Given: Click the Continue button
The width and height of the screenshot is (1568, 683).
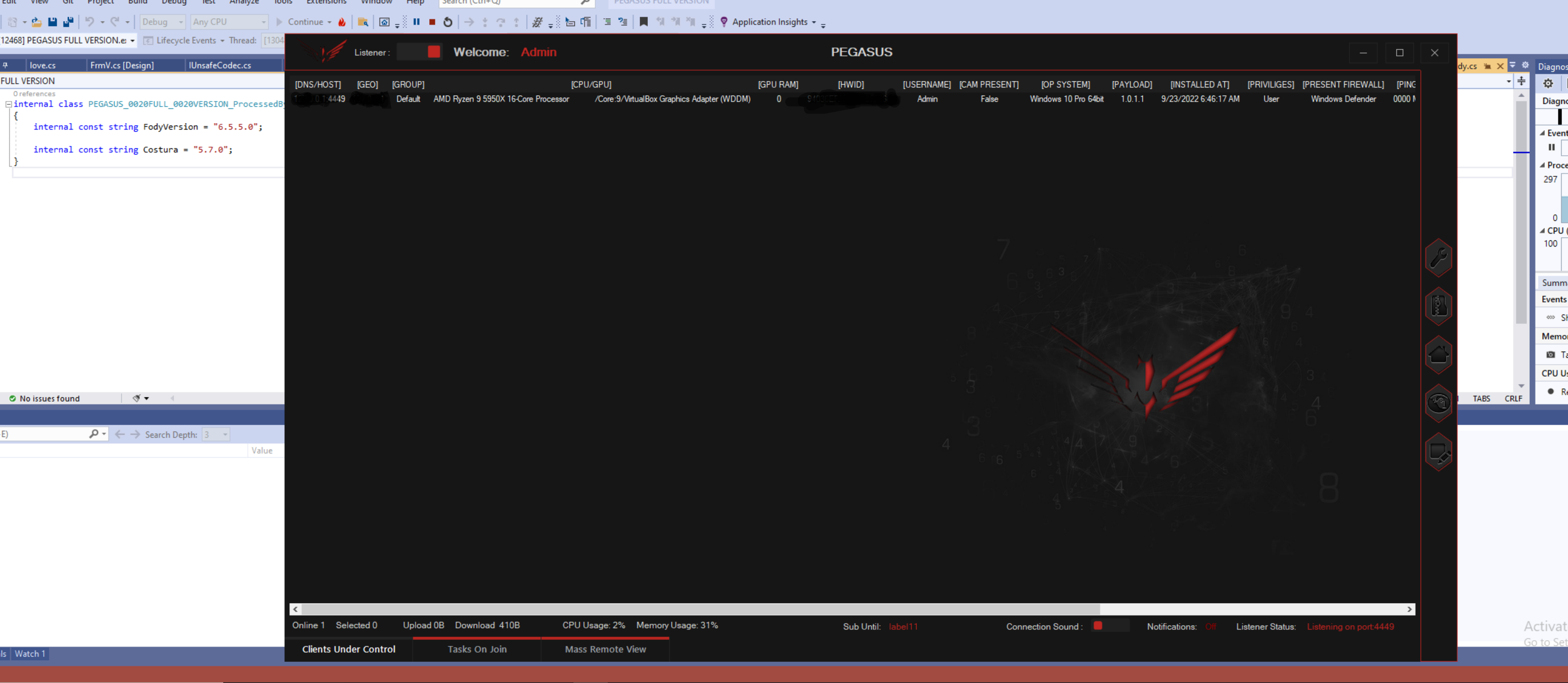Looking at the screenshot, I should click(300, 22).
